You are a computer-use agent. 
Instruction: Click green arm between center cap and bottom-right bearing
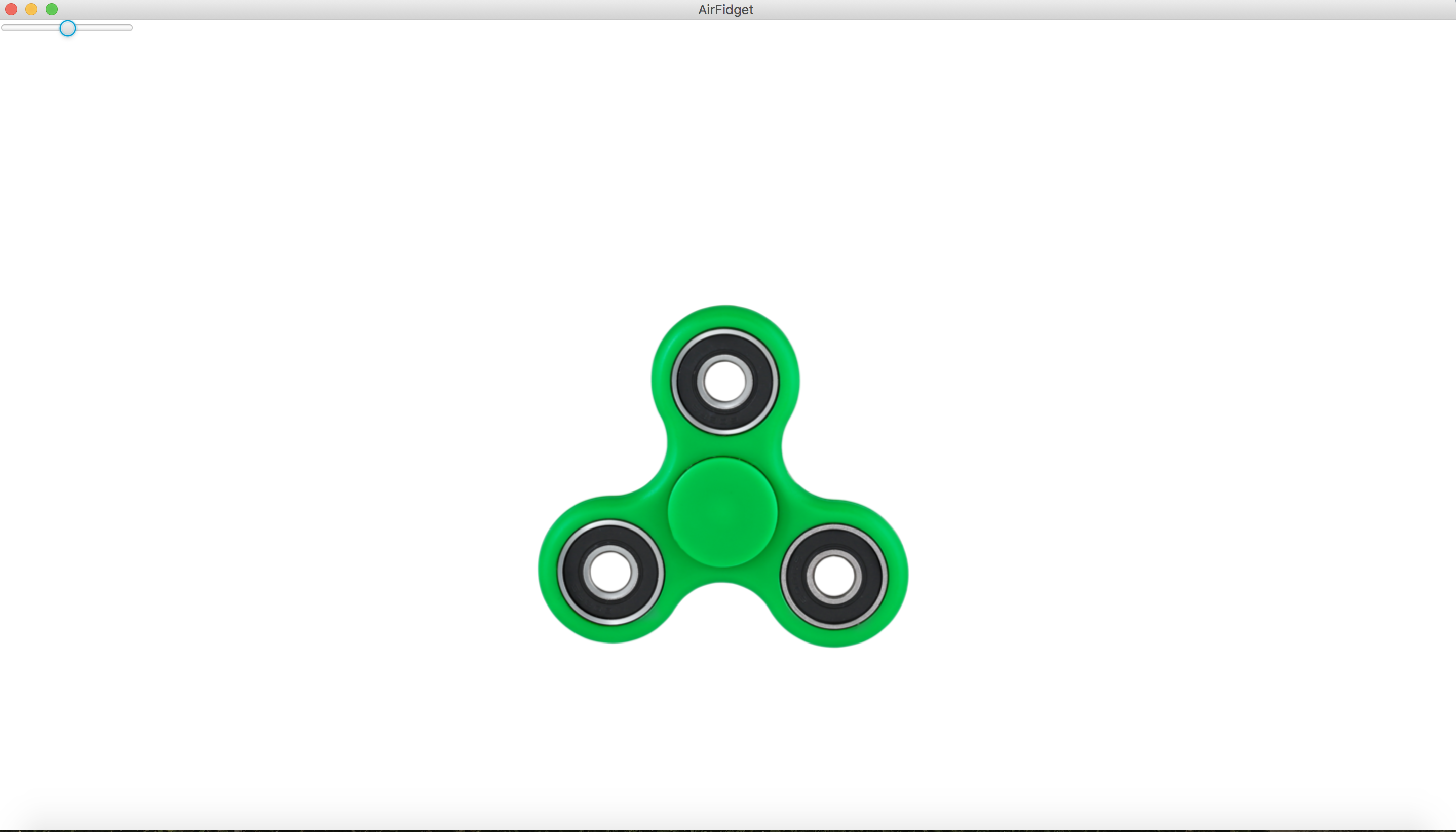(779, 545)
